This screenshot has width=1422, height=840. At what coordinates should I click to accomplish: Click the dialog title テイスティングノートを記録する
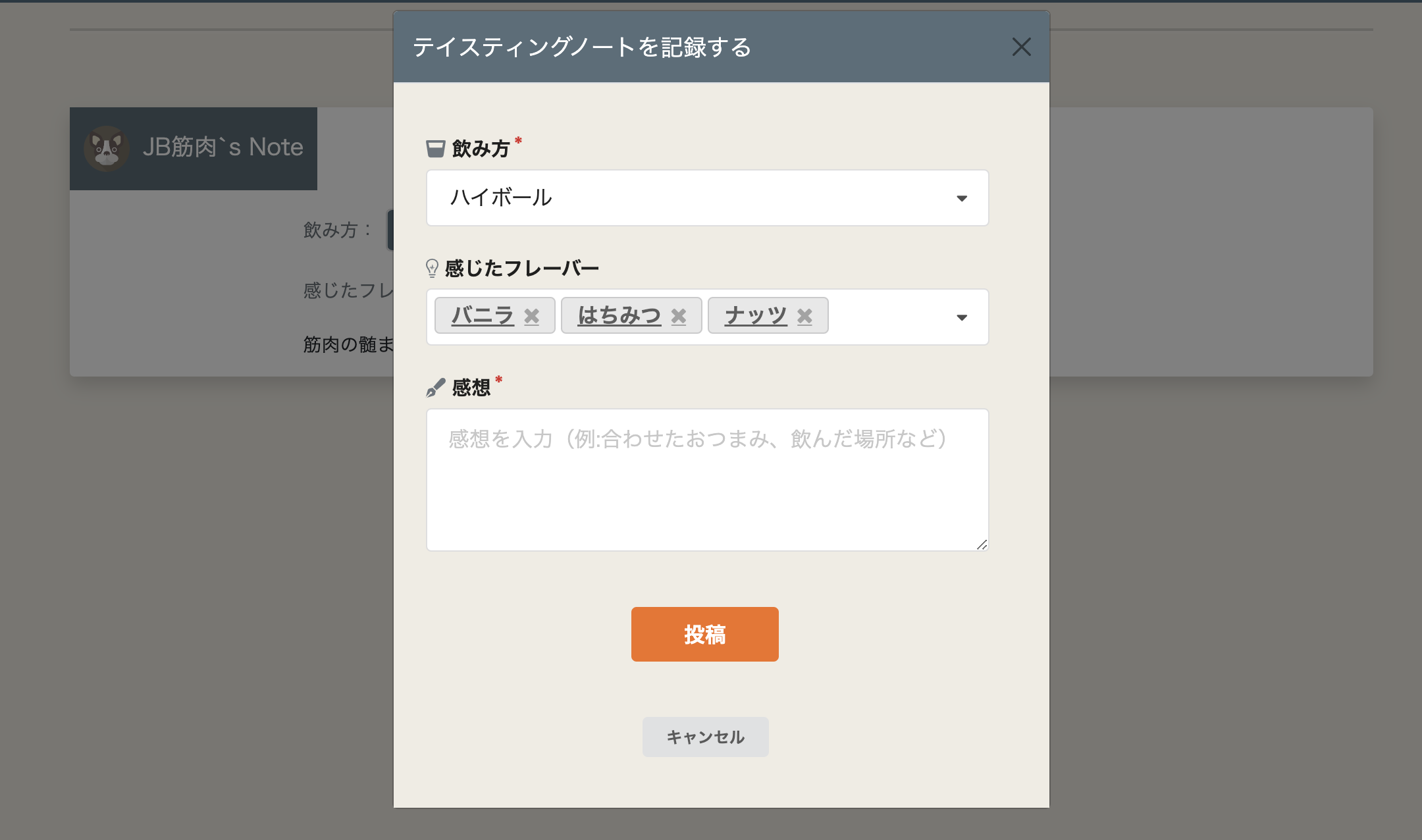tap(582, 47)
